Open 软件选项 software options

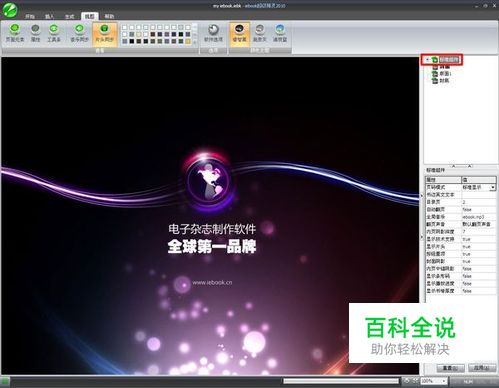(x=213, y=33)
